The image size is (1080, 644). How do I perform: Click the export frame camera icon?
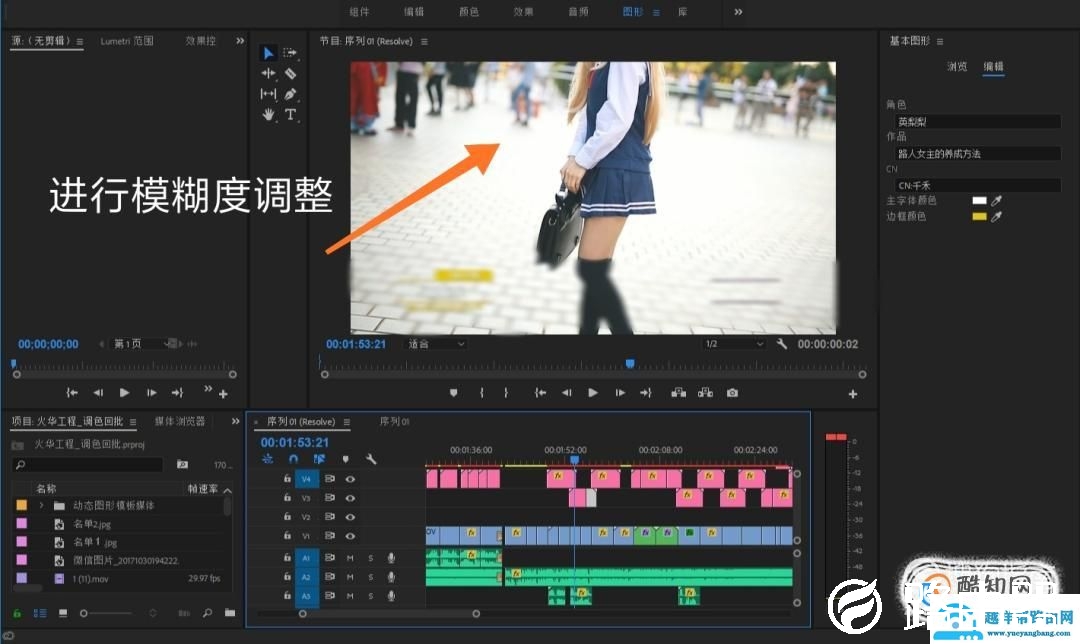731,393
